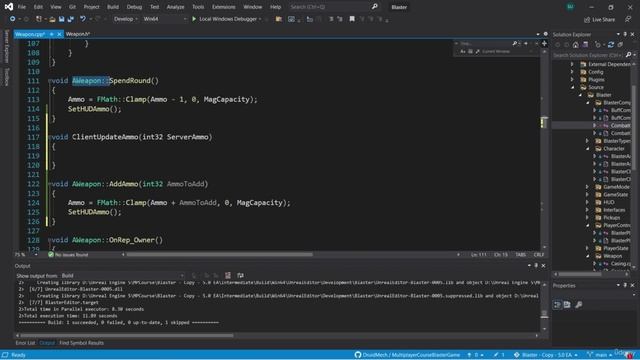Viewport: 640px width, 360px height.
Task: Open the File menu
Action: click(x=22, y=7)
